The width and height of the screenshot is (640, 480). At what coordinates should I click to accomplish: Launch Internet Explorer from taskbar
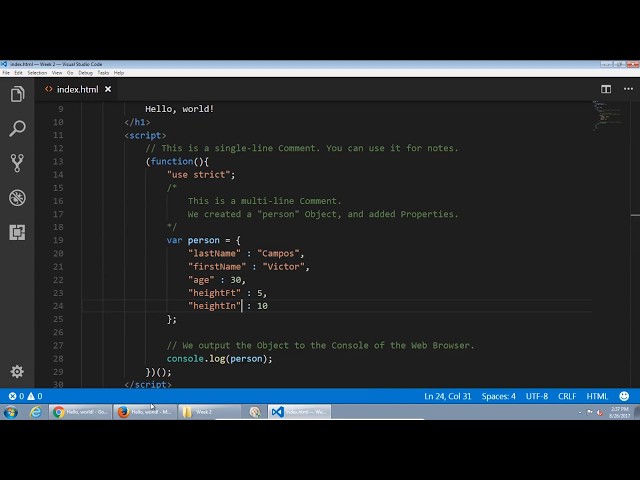36,412
